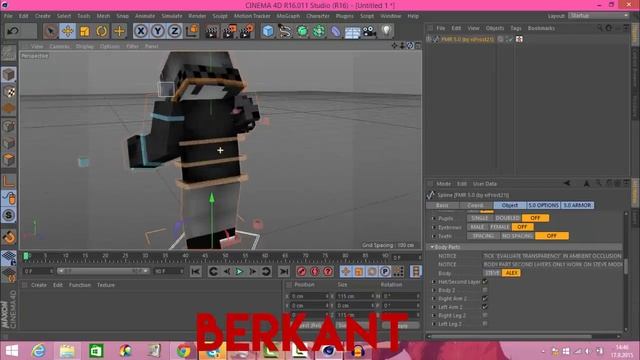The height and width of the screenshot is (360, 640).
Task: Switch to the 5.0 OPTIONS tab
Action: click(x=543, y=205)
